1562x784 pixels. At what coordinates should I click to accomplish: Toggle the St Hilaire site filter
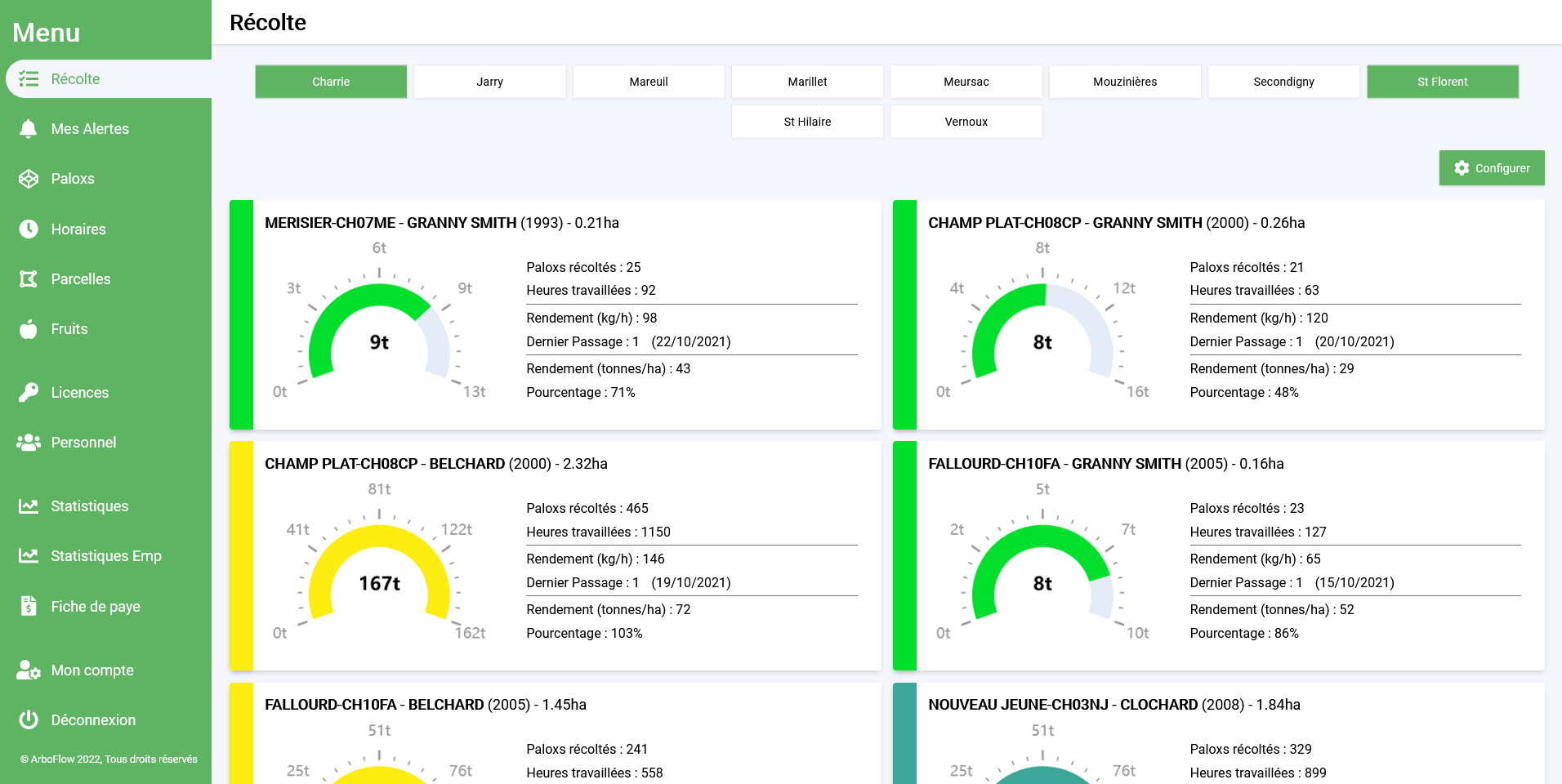[807, 122]
